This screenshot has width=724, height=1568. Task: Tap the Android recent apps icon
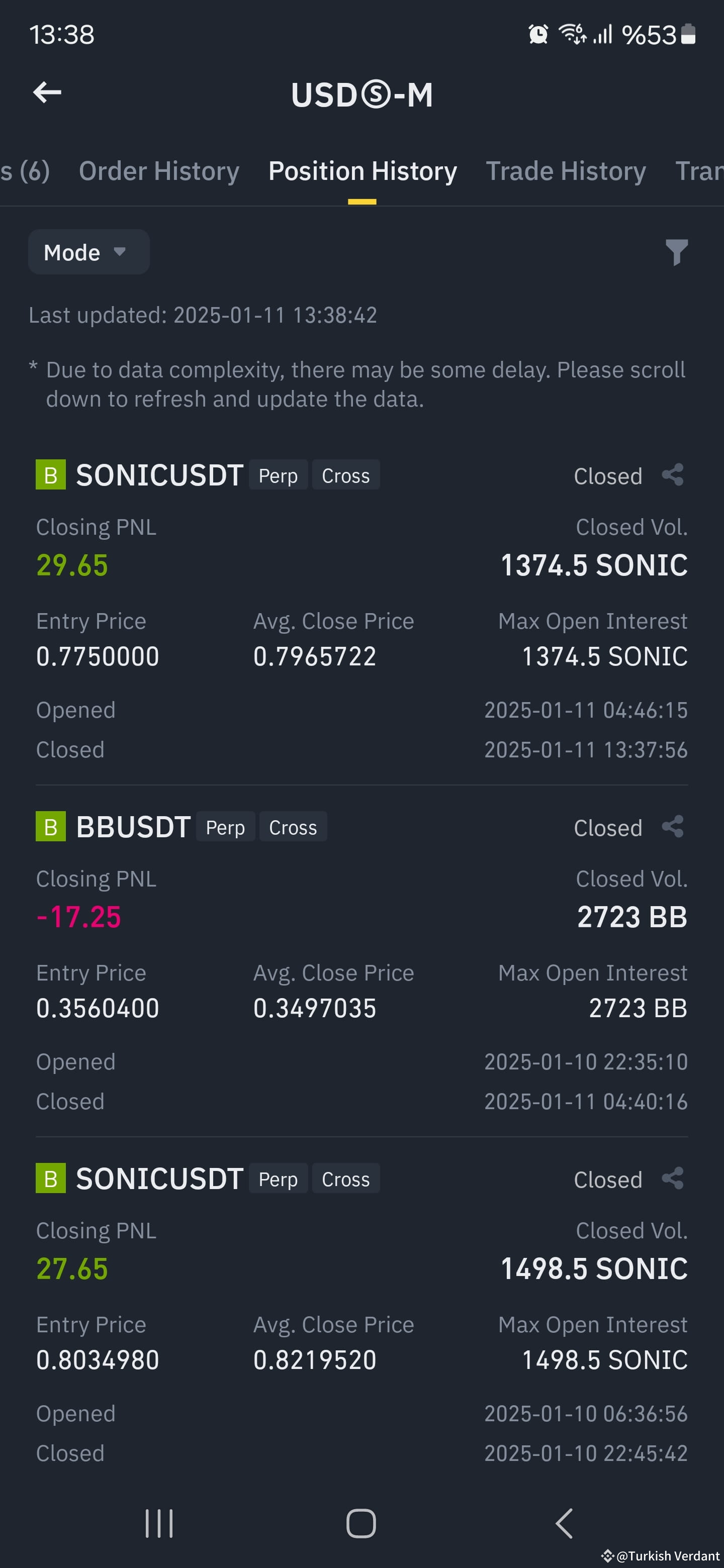click(x=159, y=1524)
